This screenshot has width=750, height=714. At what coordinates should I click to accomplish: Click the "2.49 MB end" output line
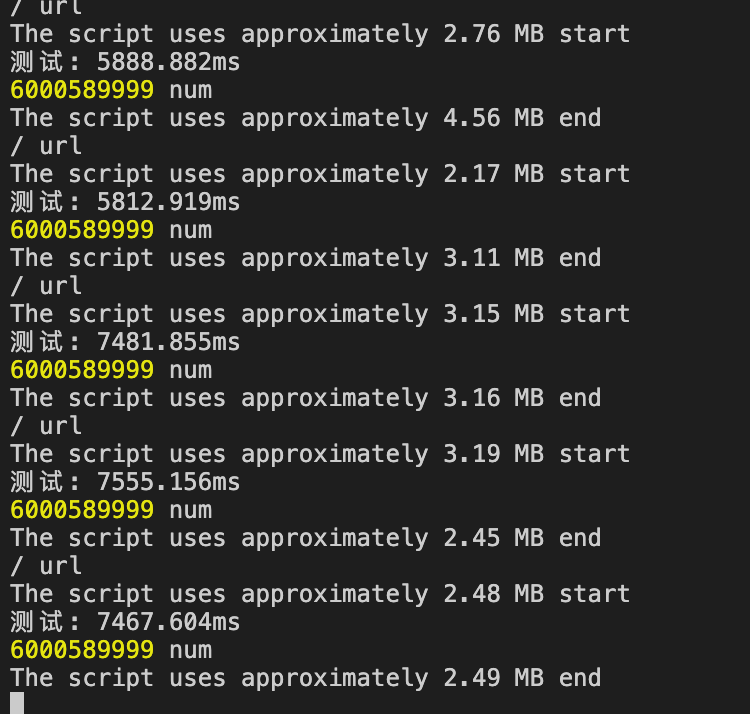click(x=305, y=678)
